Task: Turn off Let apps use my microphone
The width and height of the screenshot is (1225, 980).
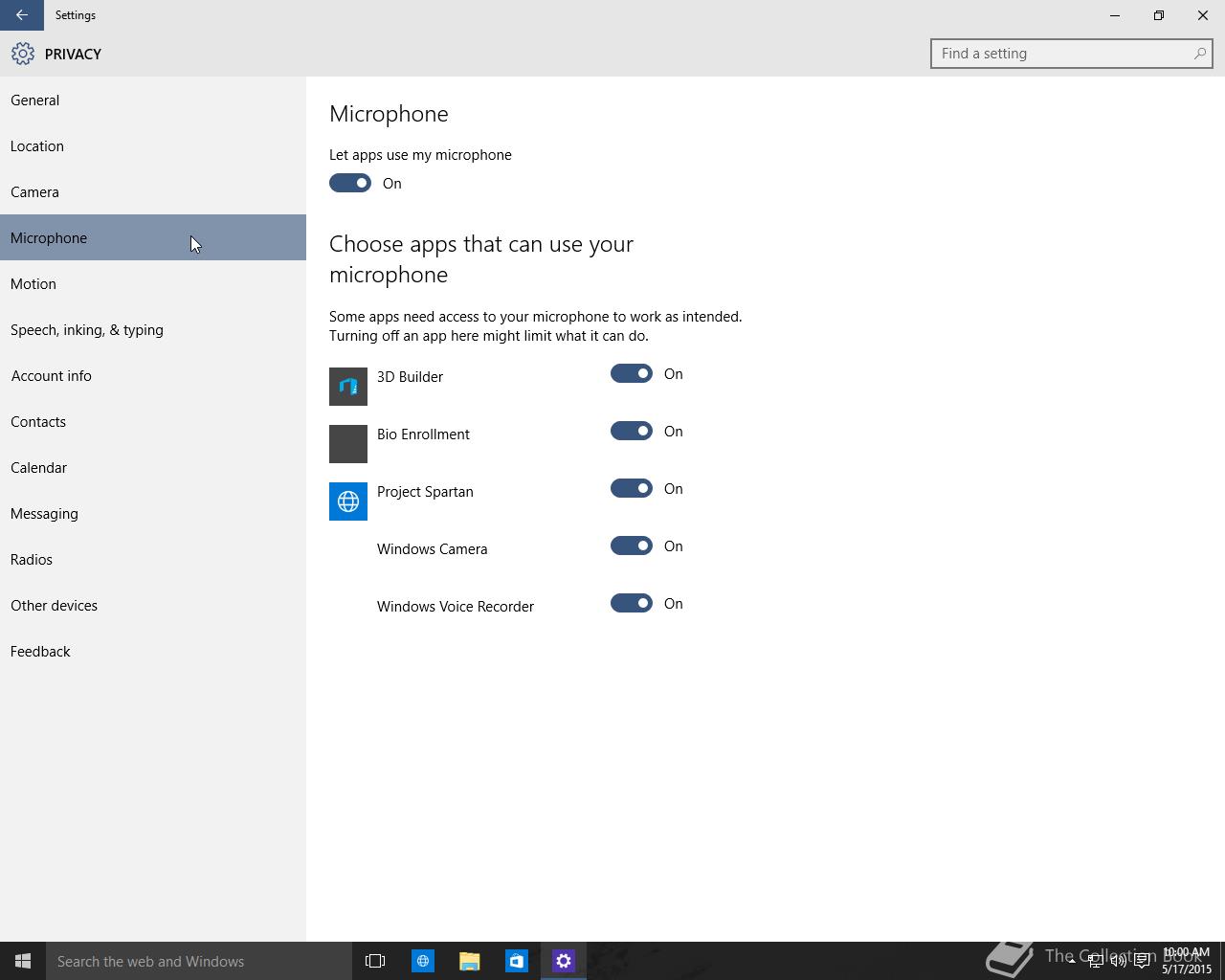Action: (350, 183)
